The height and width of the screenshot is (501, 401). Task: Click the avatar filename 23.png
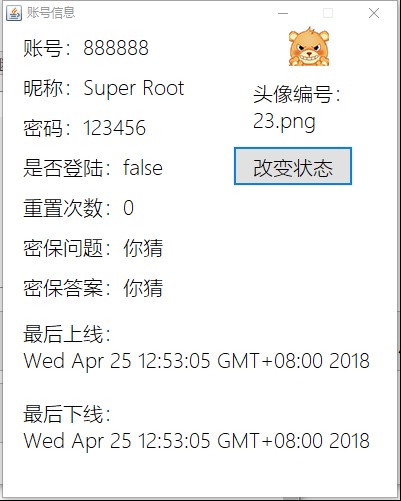point(284,122)
